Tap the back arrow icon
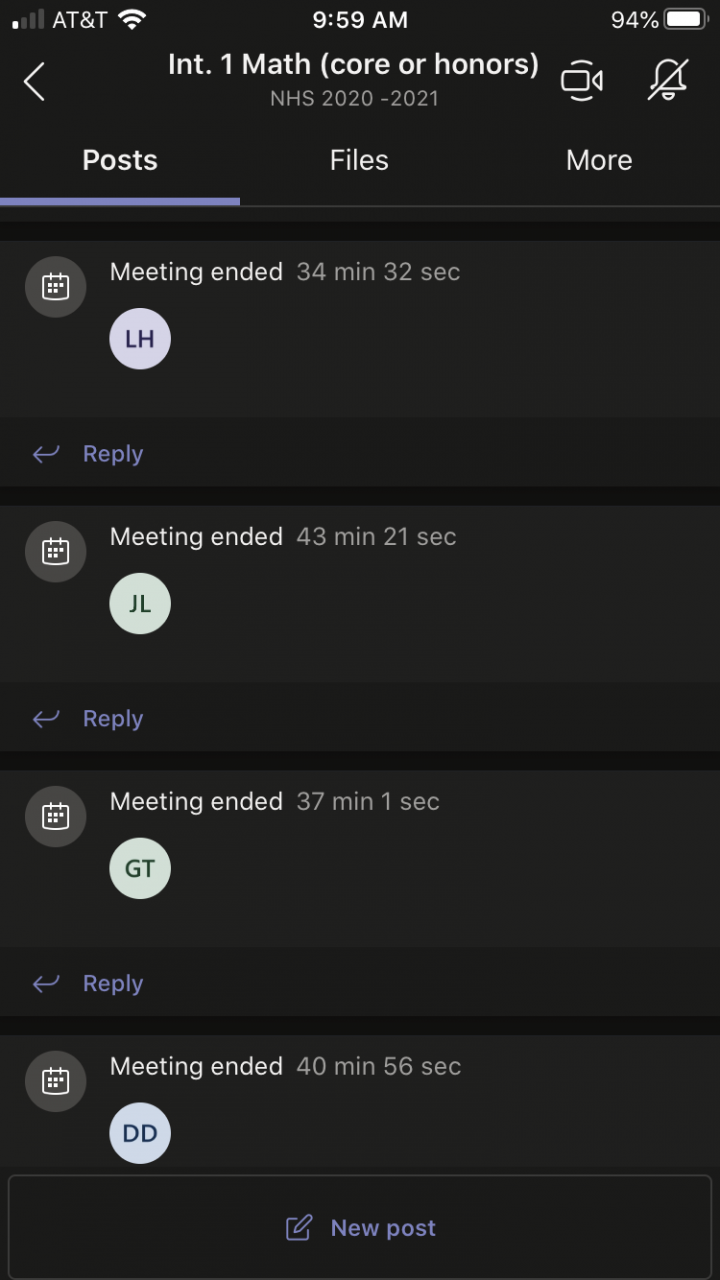 pos(34,81)
